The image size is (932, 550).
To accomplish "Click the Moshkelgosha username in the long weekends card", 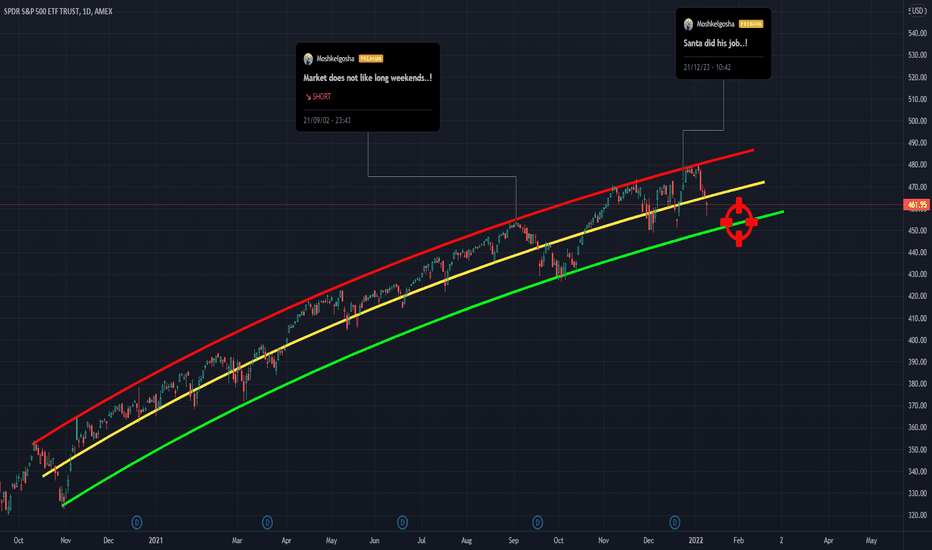I will [335, 59].
